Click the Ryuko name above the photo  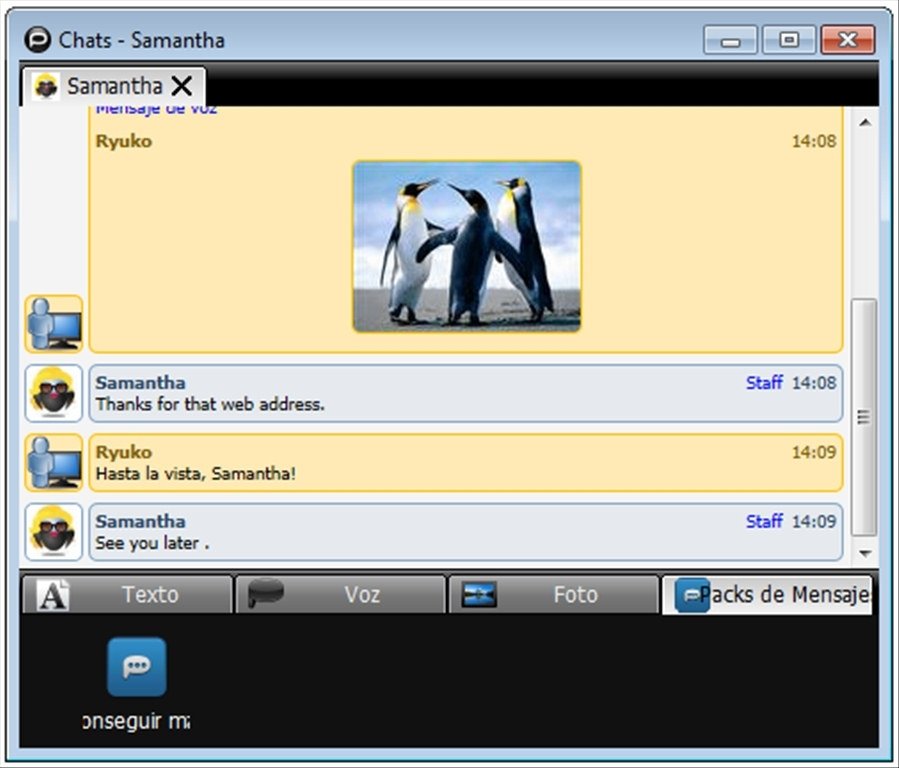coord(124,141)
